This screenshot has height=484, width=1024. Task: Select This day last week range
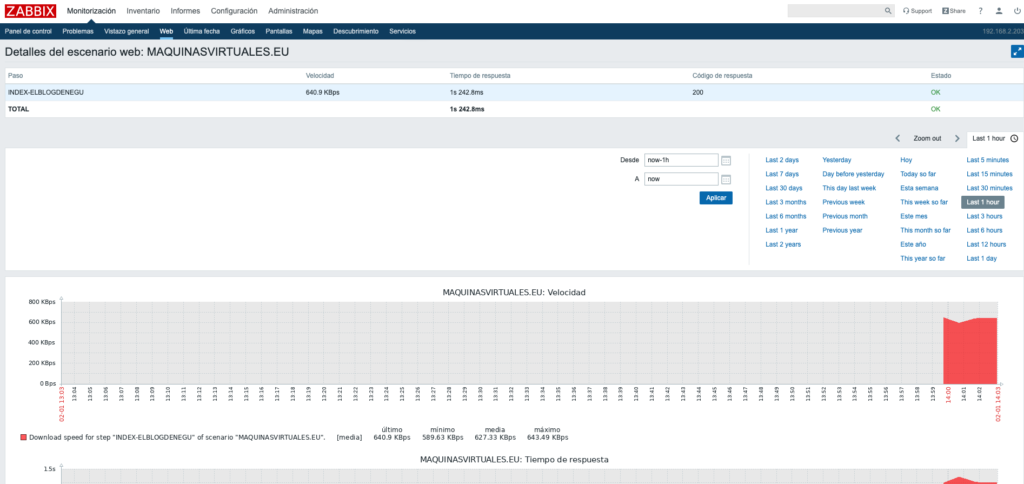pyautogui.click(x=849, y=188)
